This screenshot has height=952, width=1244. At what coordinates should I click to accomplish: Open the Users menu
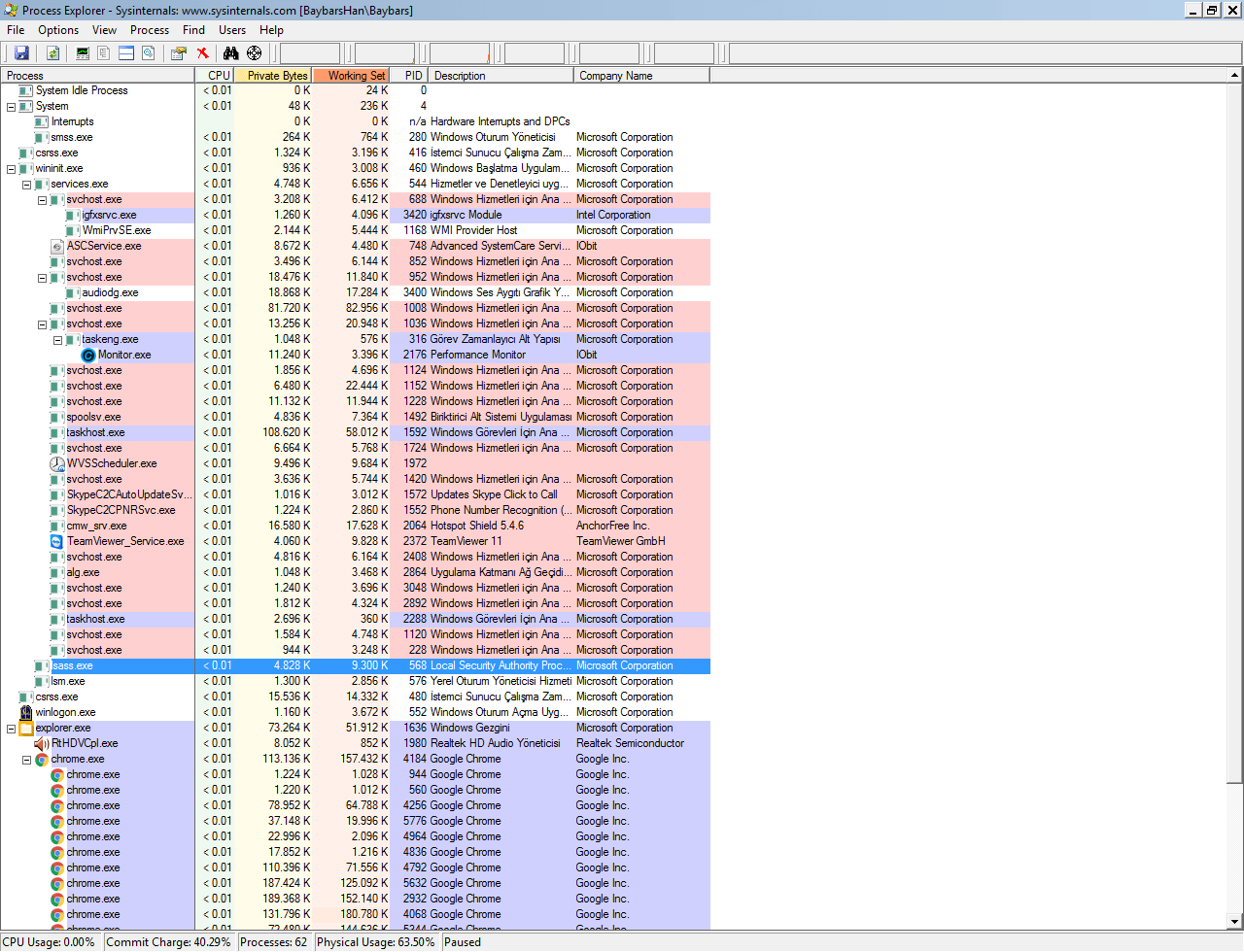tap(232, 30)
